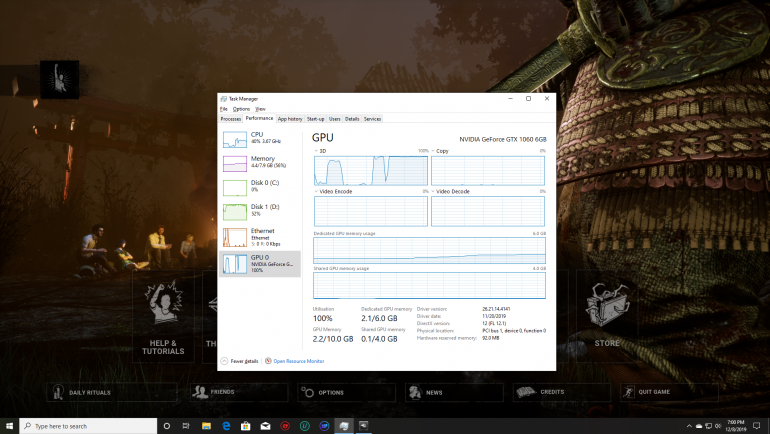Collapse with Fewer details chevron
Viewport: 770px width, 434px height.
(x=224, y=361)
